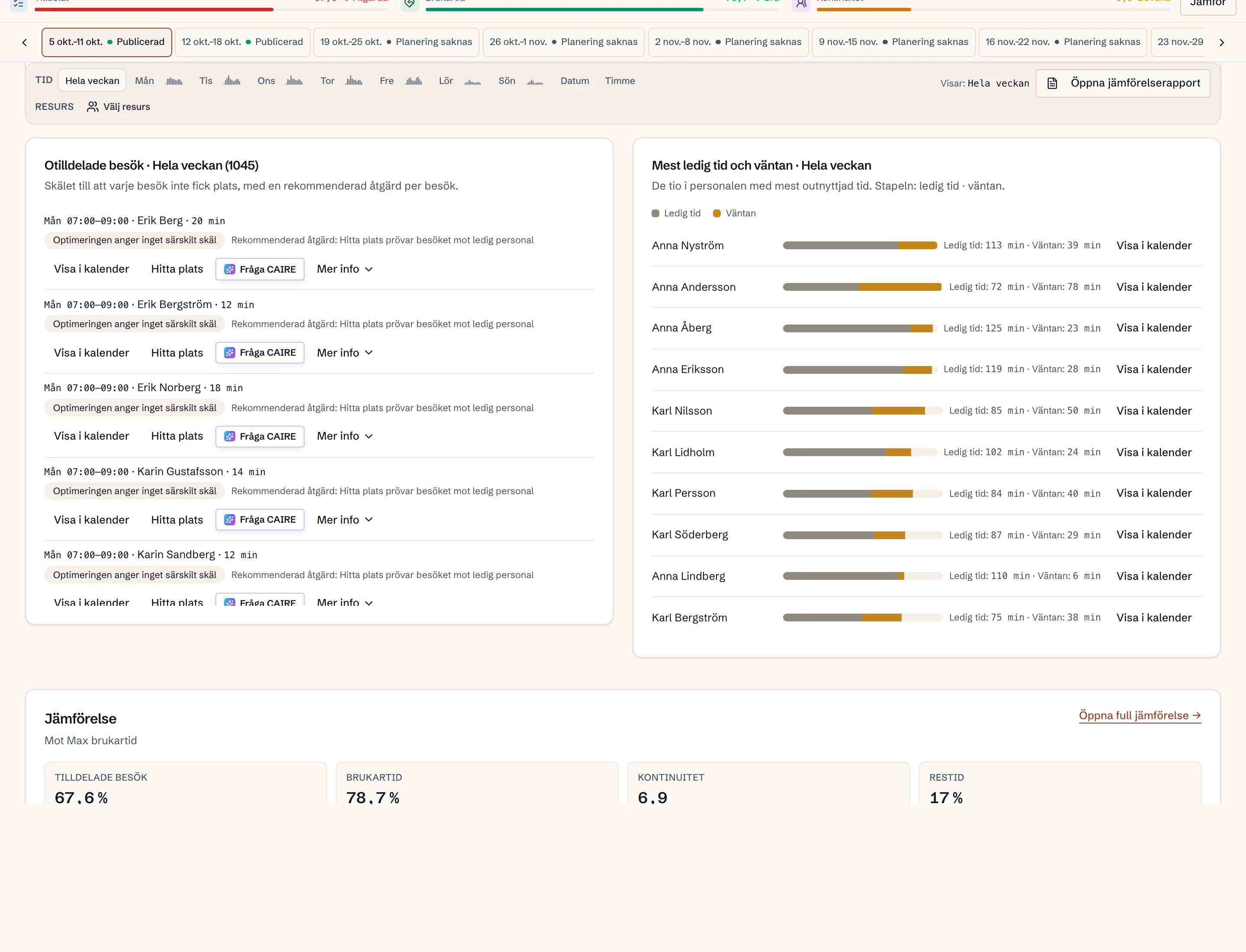Click CAIRE sparkle icon in Erik Norberg row
This screenshot has width=1246, height=952.
pyautogui.click(x=229, y=436)
